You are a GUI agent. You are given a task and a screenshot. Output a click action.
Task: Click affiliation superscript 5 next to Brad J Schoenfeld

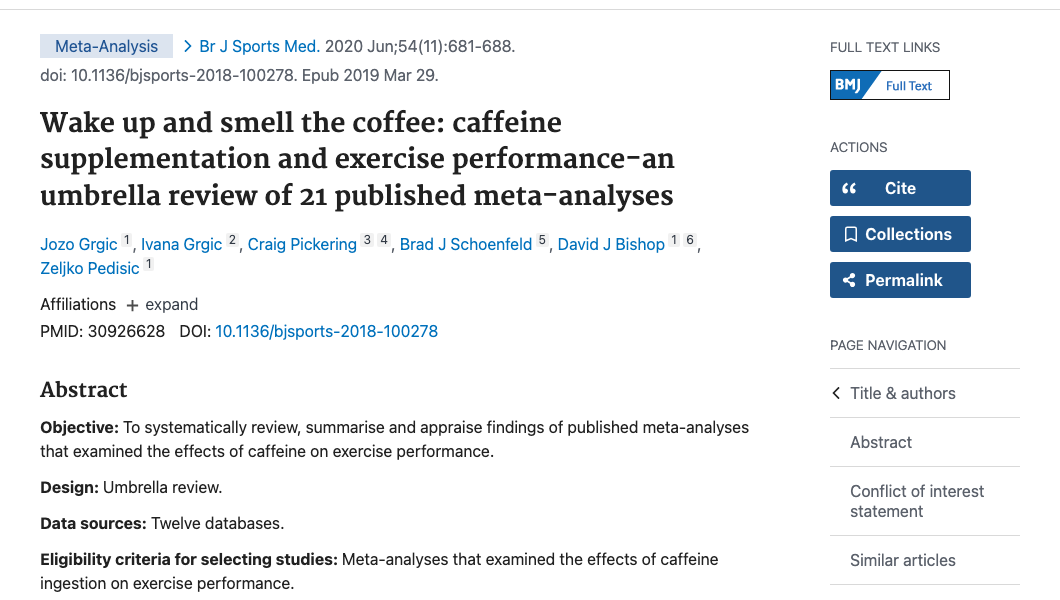541,238
